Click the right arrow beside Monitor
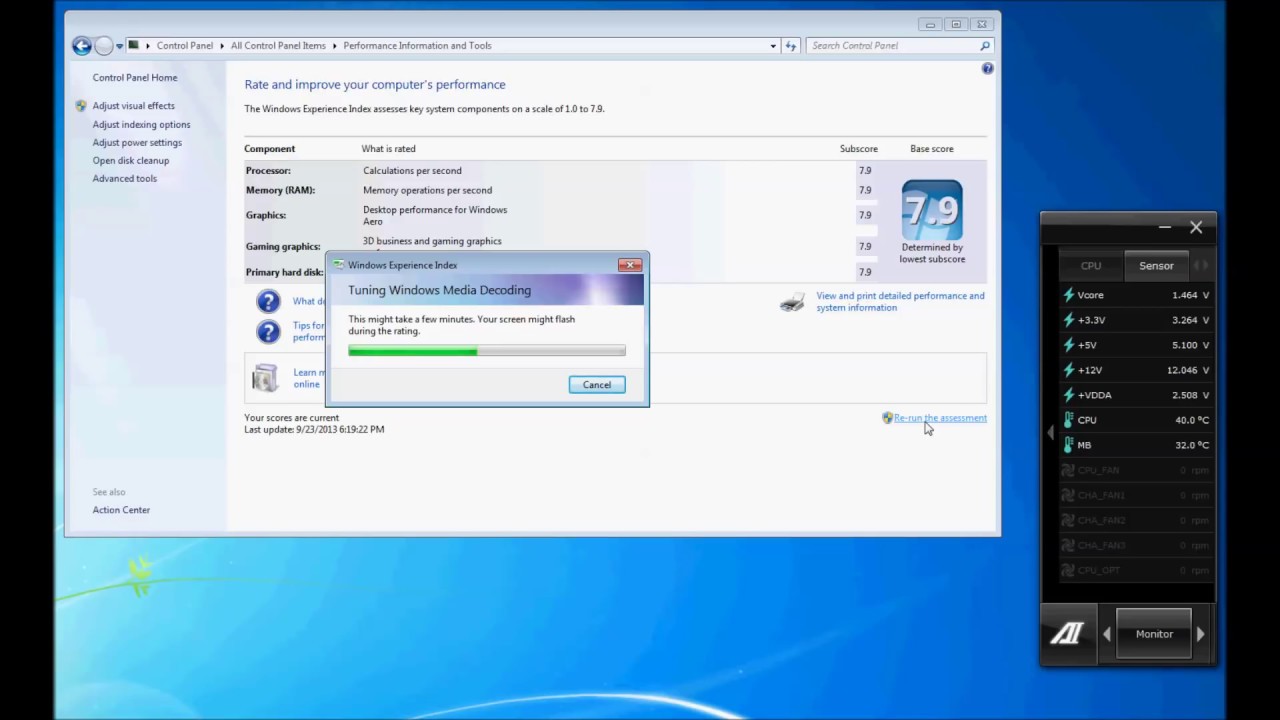Image resolution: width=1280 pixels, height=720 pixels. click(1200, 634)
